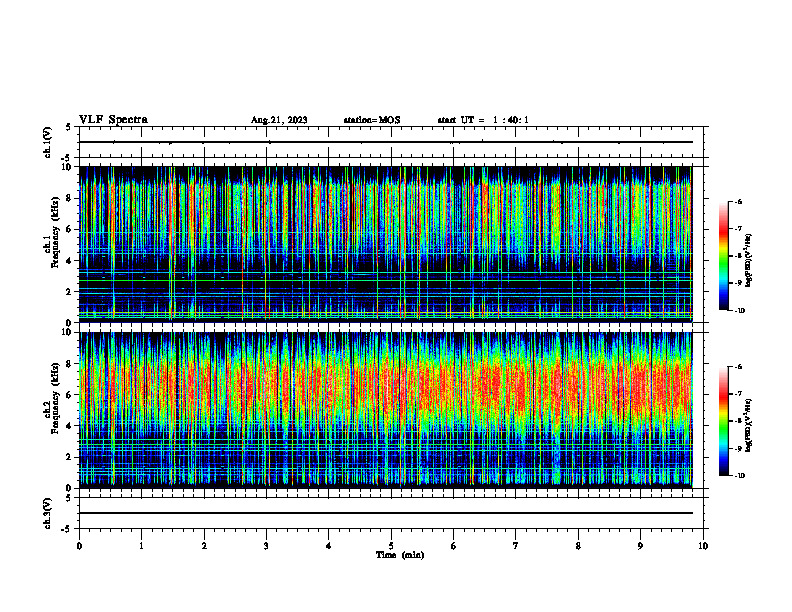Viewport: 792px width, 612px height.
Task: Click the "0" tick on the time axis
Action: (79, 546)
